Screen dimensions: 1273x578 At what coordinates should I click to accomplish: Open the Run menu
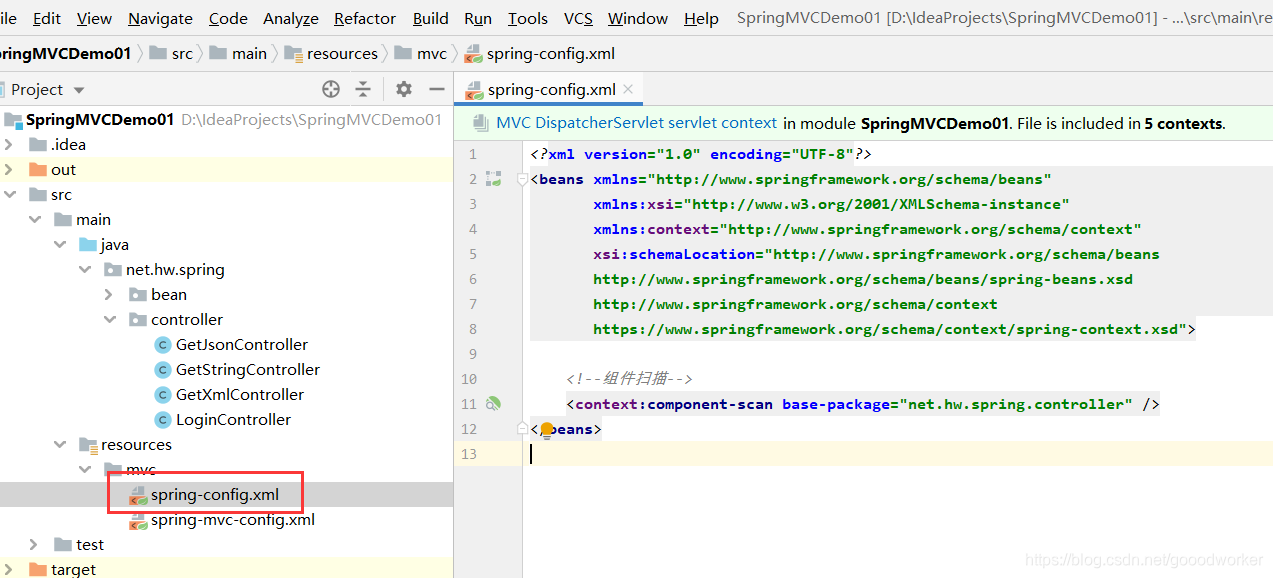[478, 18]
